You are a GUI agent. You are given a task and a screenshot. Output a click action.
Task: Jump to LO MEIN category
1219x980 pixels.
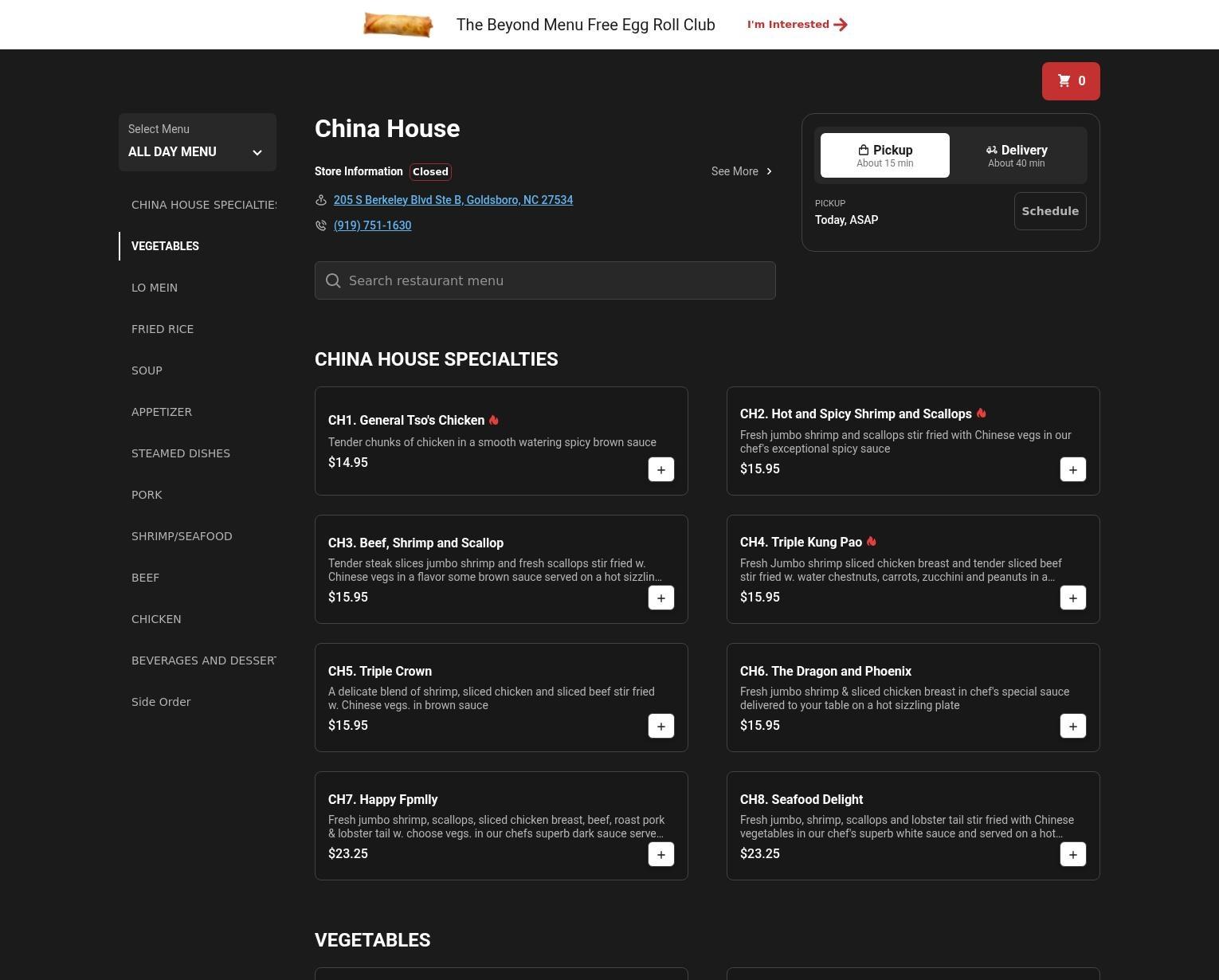point(155,288)
